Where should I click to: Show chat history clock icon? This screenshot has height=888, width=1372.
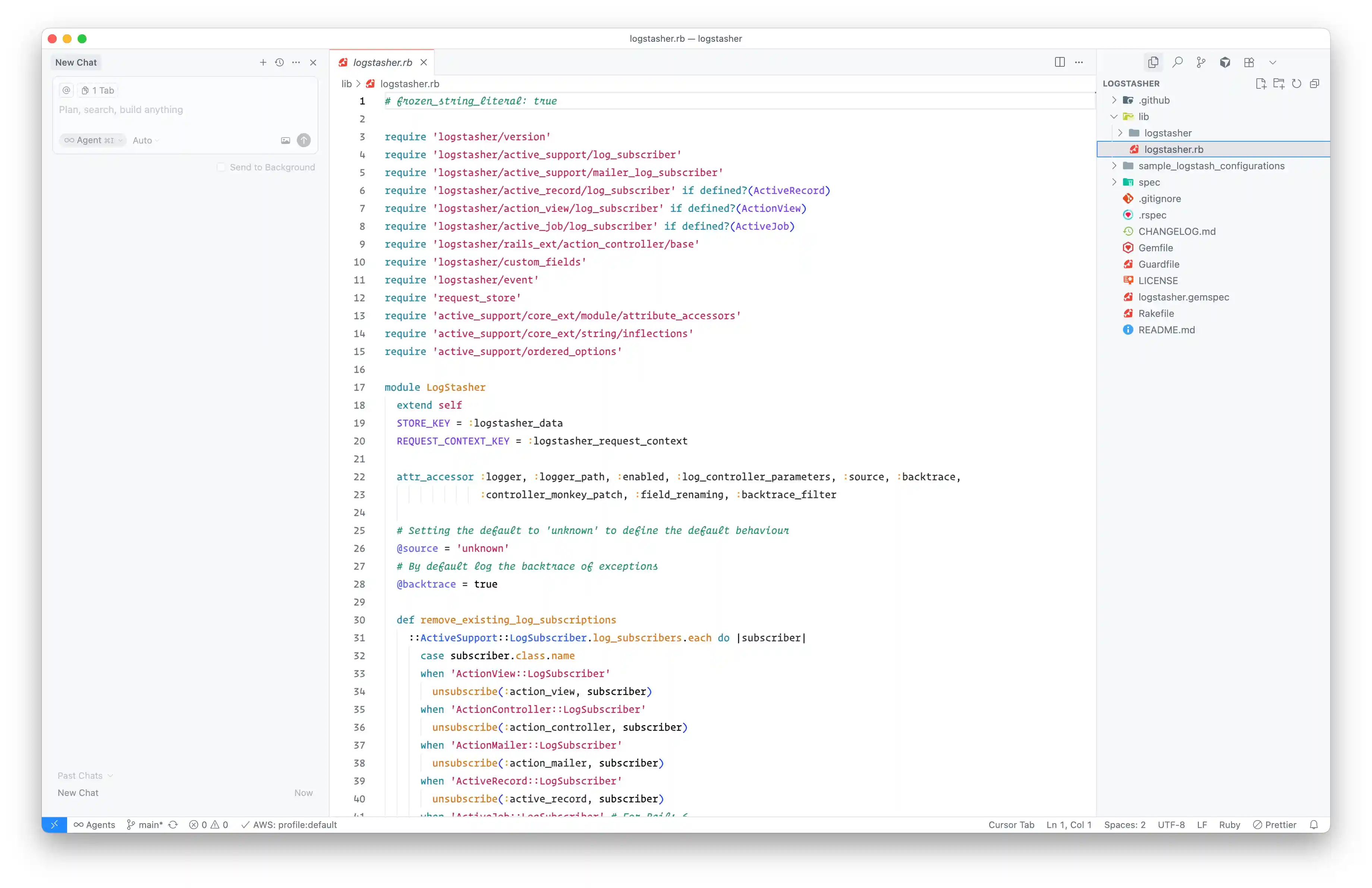pyautogui.click(x=280, y=62)
